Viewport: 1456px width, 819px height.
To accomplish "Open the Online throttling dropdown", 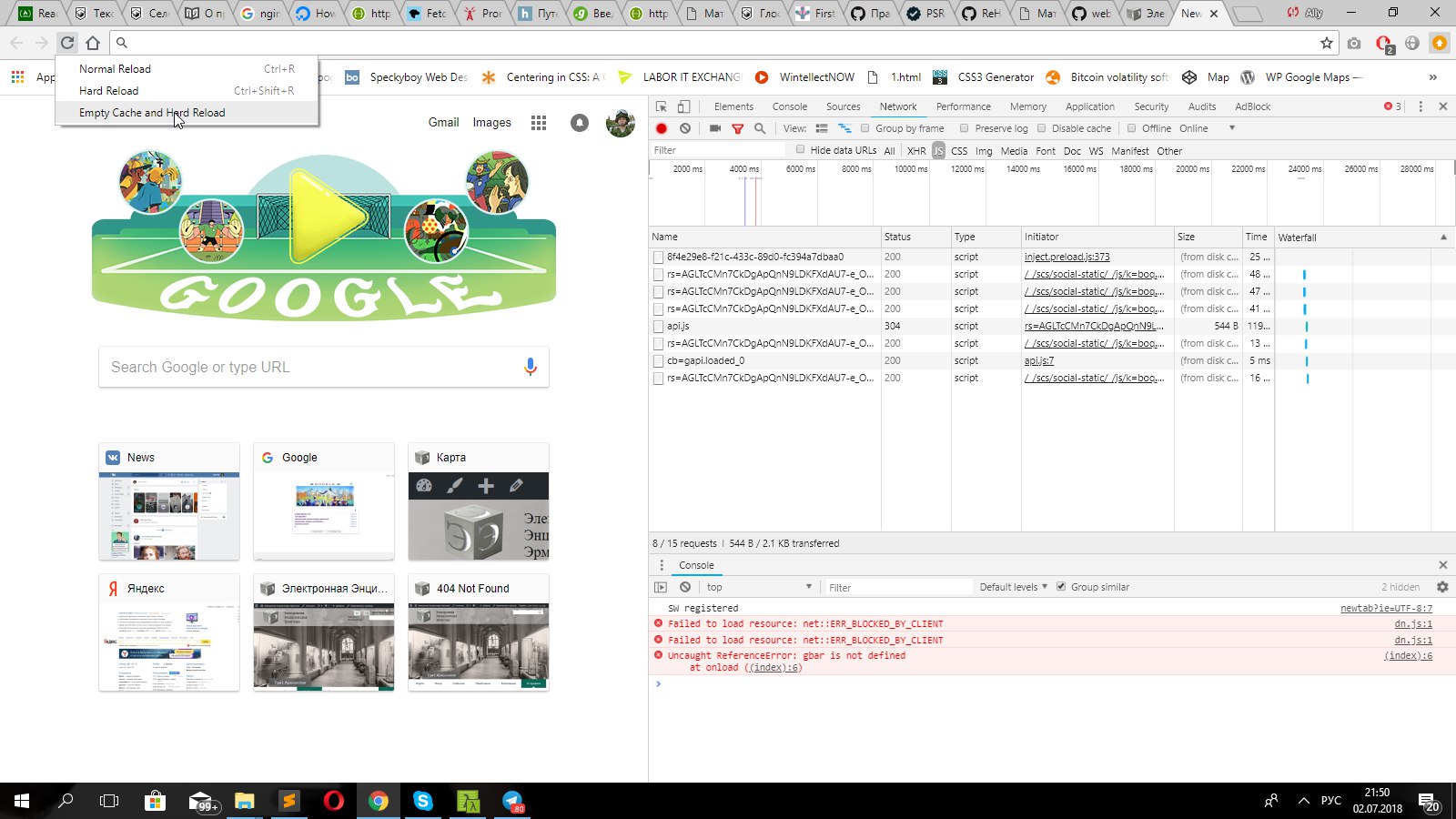I will [x=1208, y=128].
